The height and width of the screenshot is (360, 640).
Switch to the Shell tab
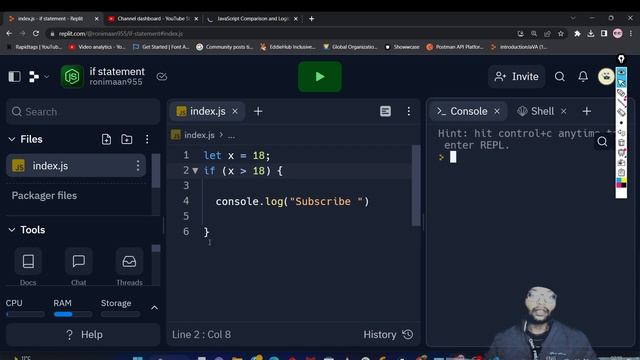(536, 111)
